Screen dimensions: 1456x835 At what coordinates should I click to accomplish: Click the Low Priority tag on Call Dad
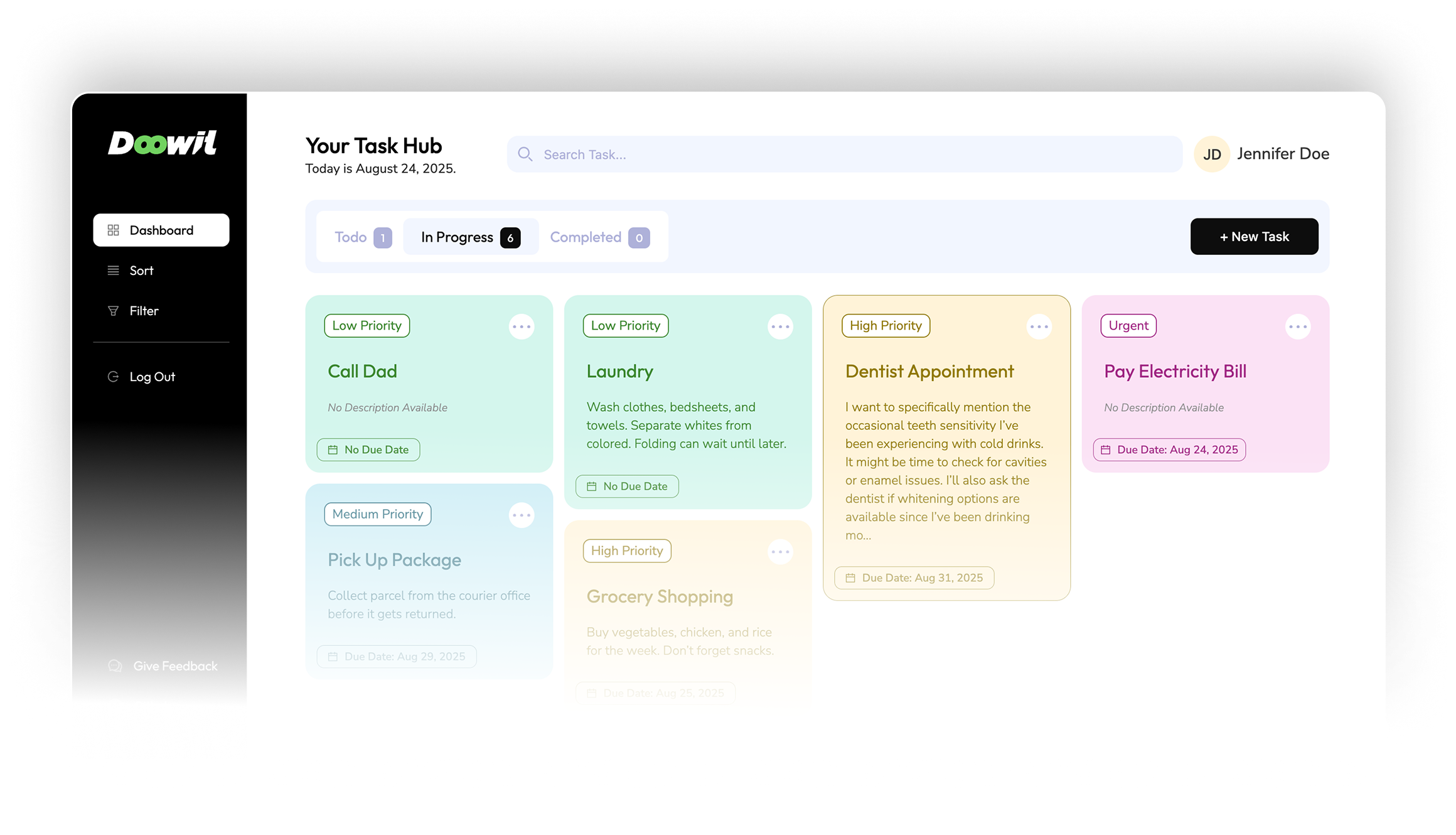(x=367, y=326)
